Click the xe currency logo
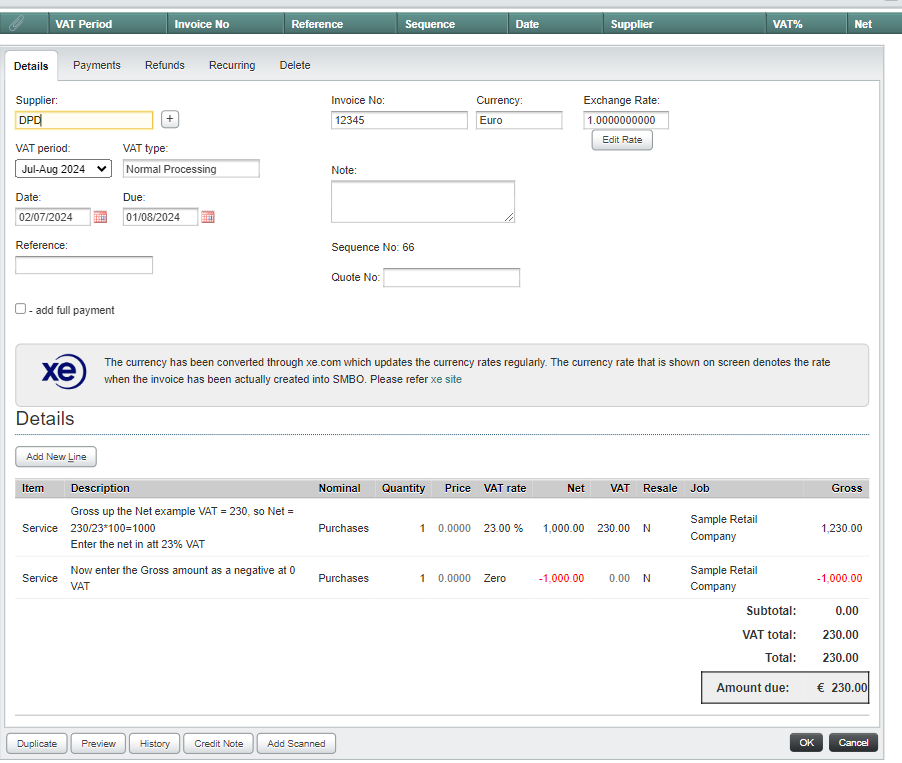This screenshot has width=902, height=763. 64,371
